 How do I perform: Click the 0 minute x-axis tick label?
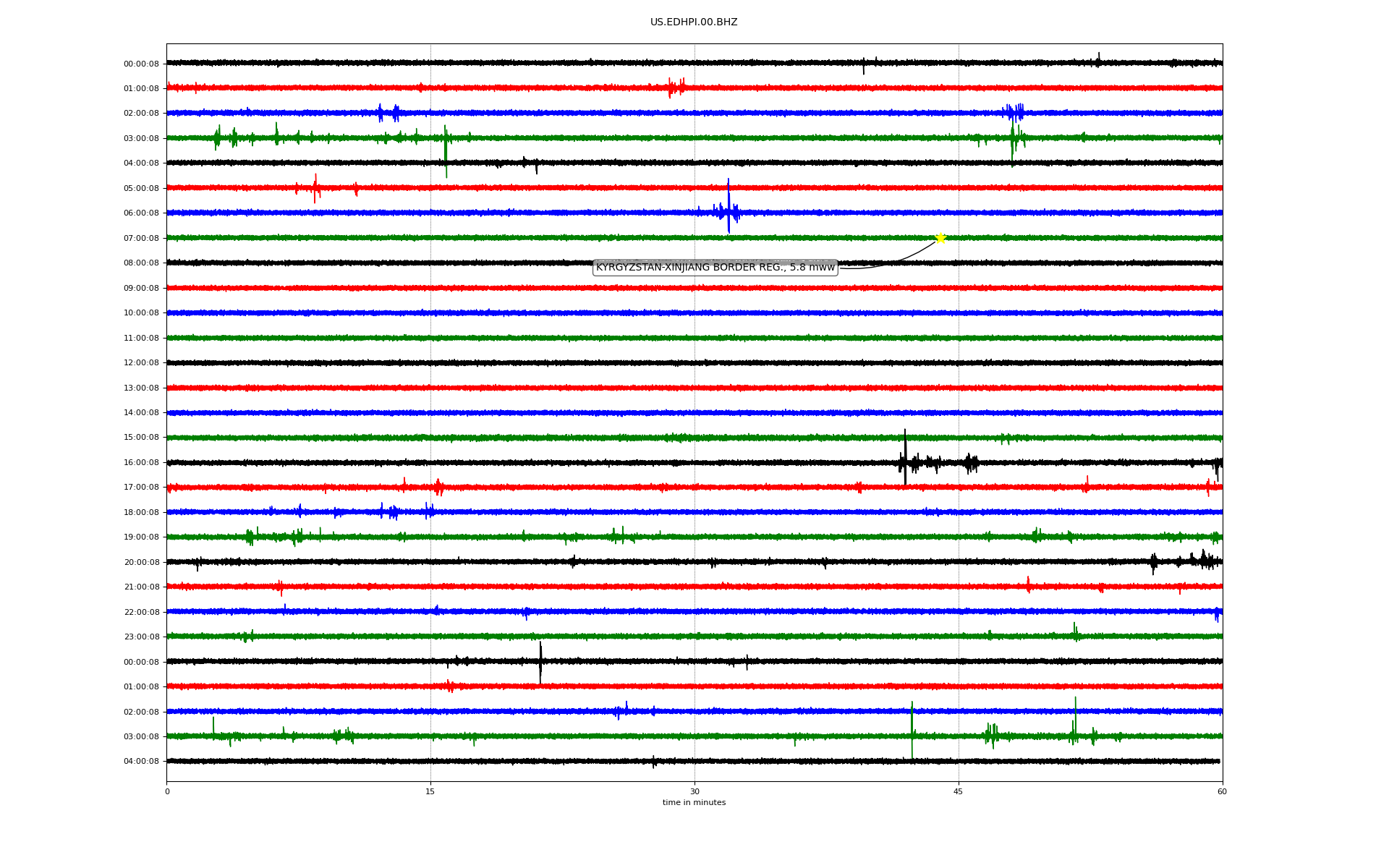[167, 792]
